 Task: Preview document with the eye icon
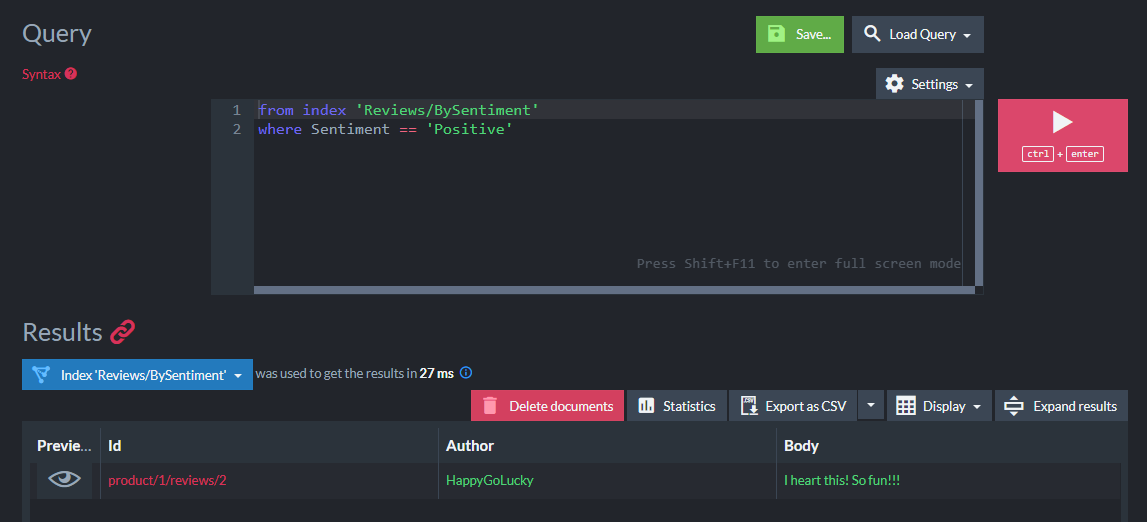pyautogui.click(x=65, y=480)
